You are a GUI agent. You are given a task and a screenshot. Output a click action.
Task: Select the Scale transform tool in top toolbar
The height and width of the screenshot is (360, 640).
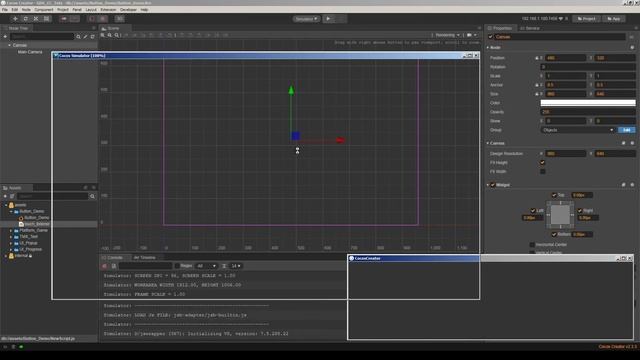coord(36,19)
